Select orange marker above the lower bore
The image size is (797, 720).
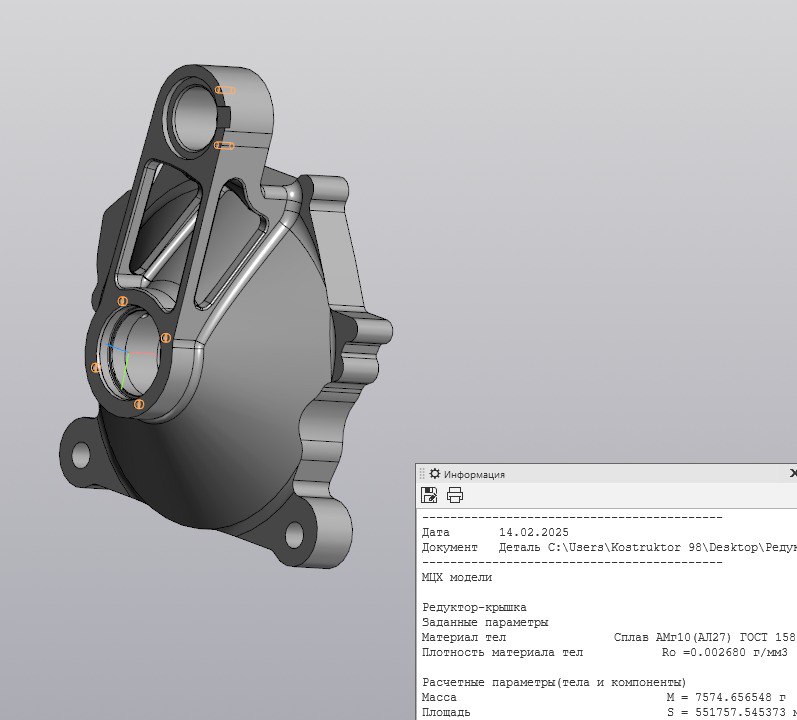click(123, 301)
